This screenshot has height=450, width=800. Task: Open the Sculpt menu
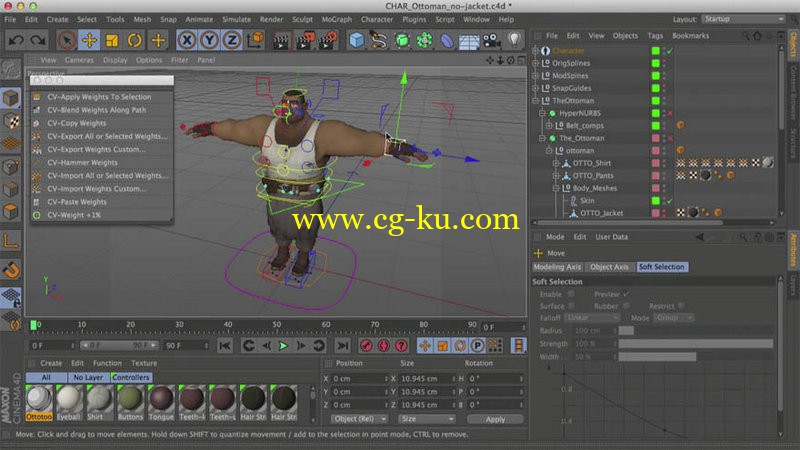(x=302, y=19)
